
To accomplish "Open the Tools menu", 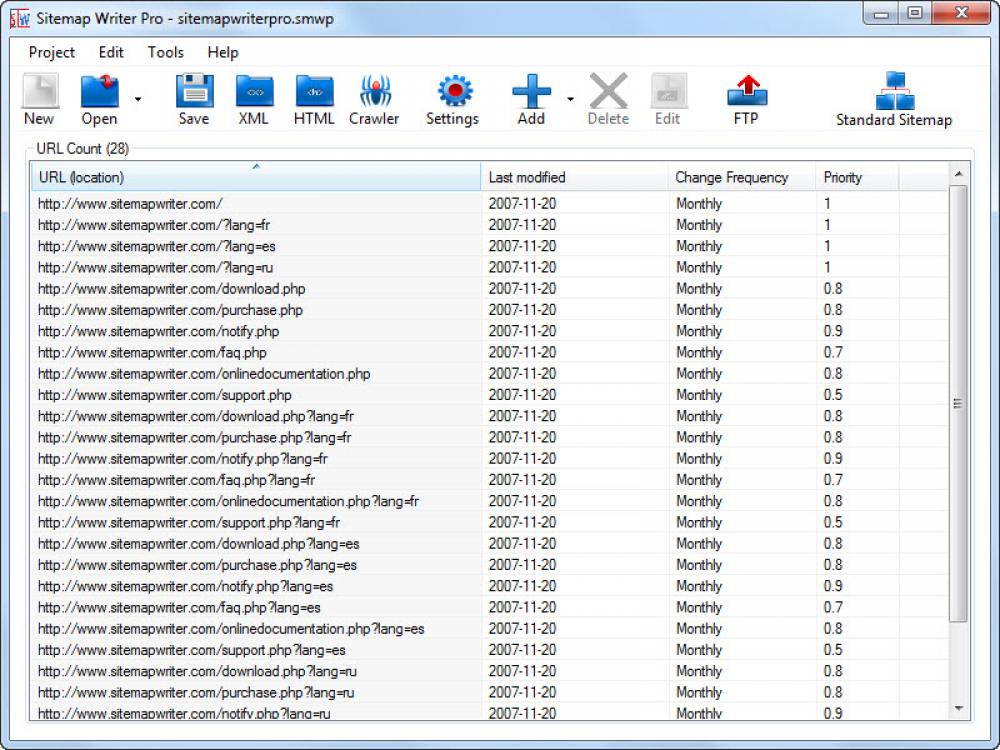I will pos(165,52).
